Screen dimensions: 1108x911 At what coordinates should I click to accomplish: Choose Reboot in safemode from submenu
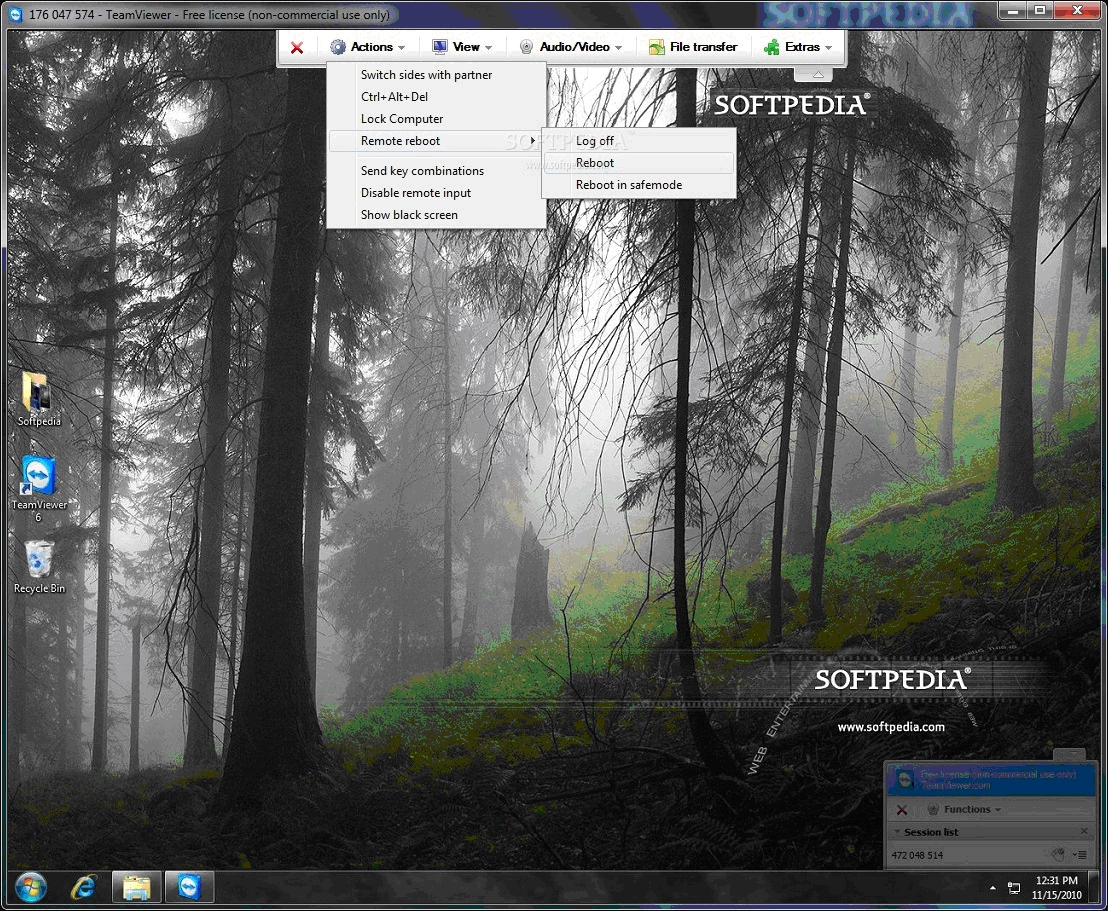pos(628,185)
